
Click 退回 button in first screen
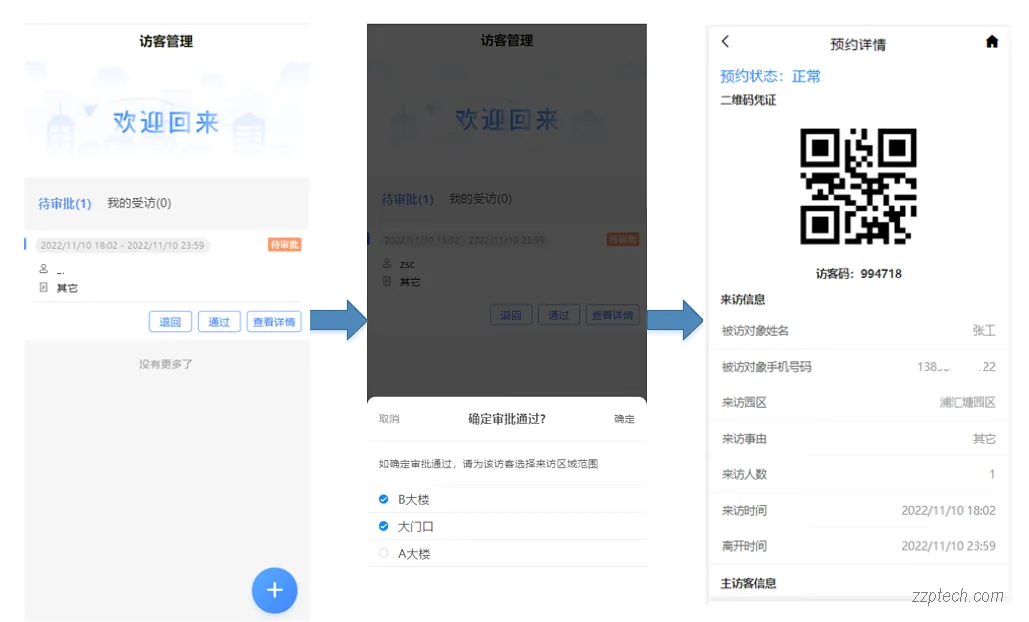(x=170, y=321)
